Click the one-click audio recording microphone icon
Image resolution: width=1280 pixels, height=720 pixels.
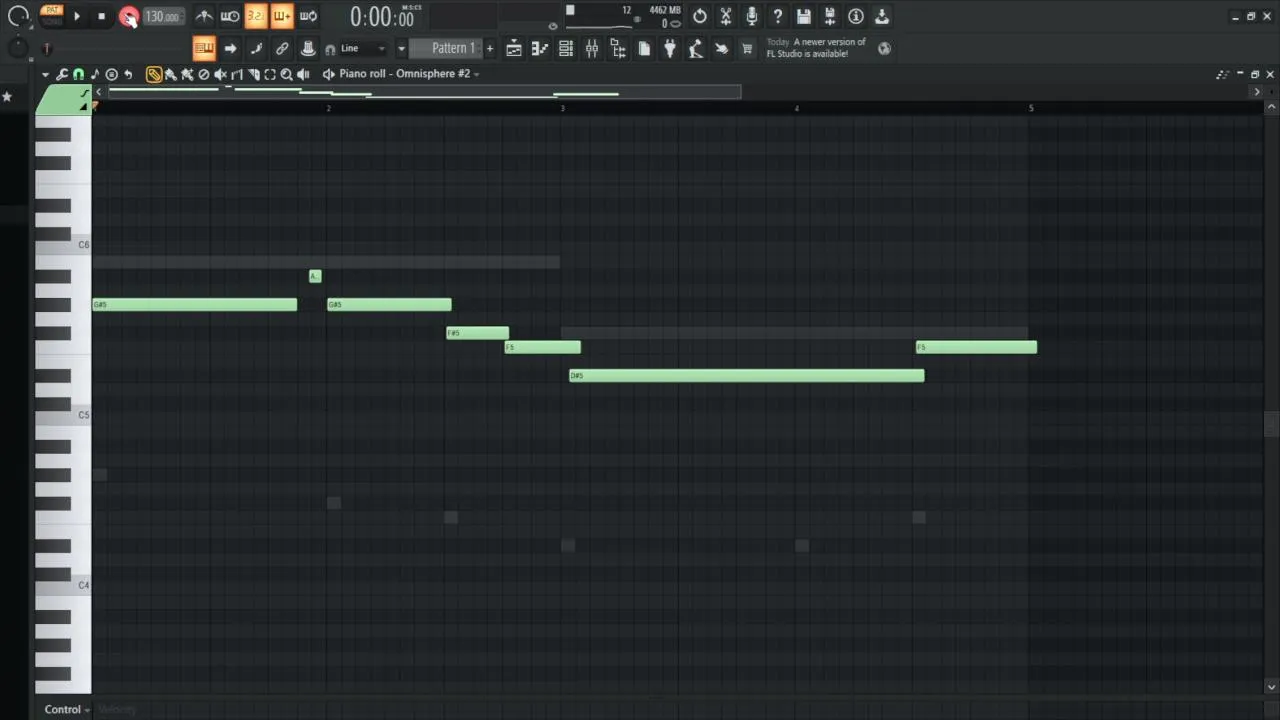(x=752, y=16)
